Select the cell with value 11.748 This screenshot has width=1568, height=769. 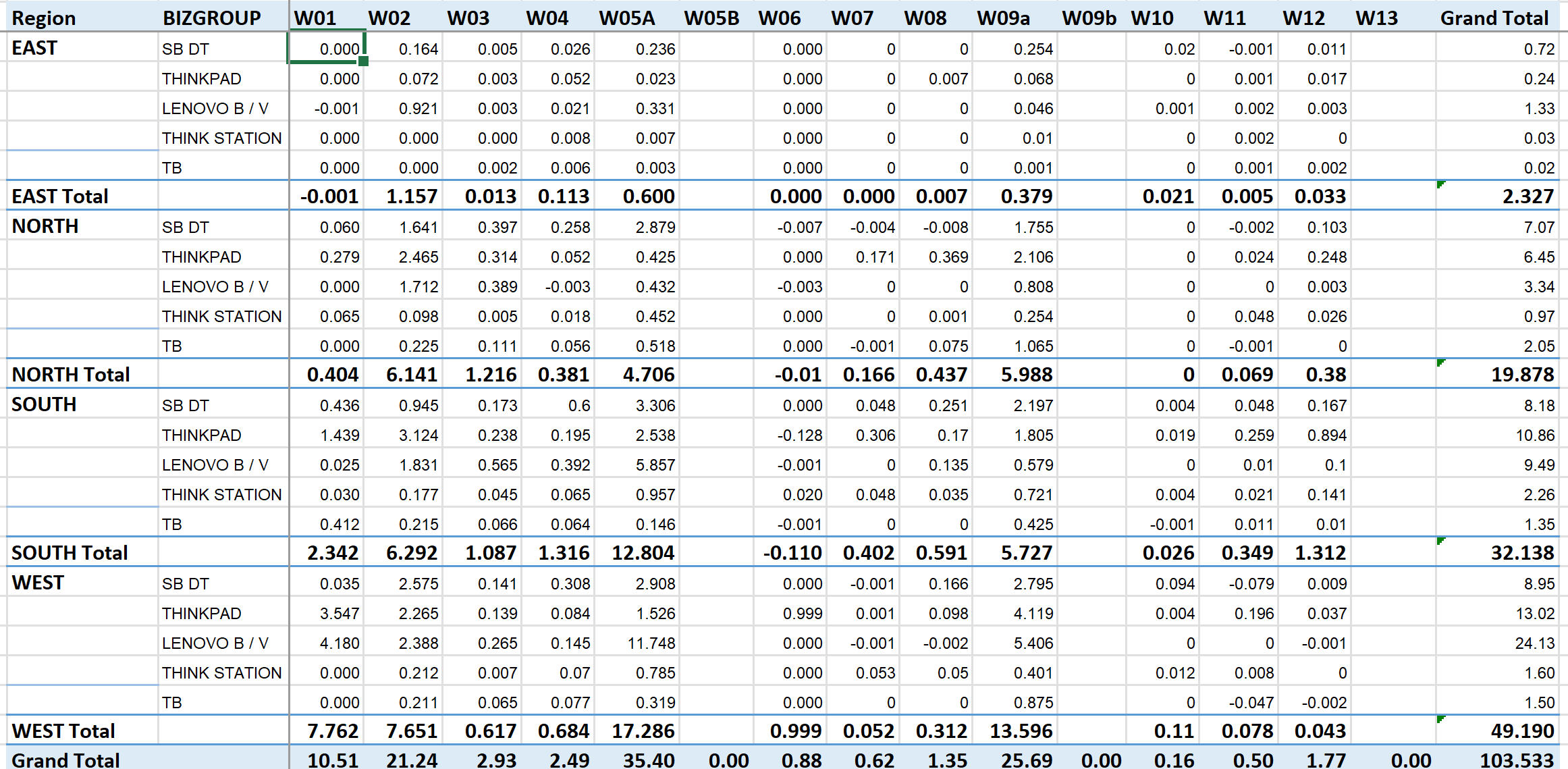(x=651, y=643)
